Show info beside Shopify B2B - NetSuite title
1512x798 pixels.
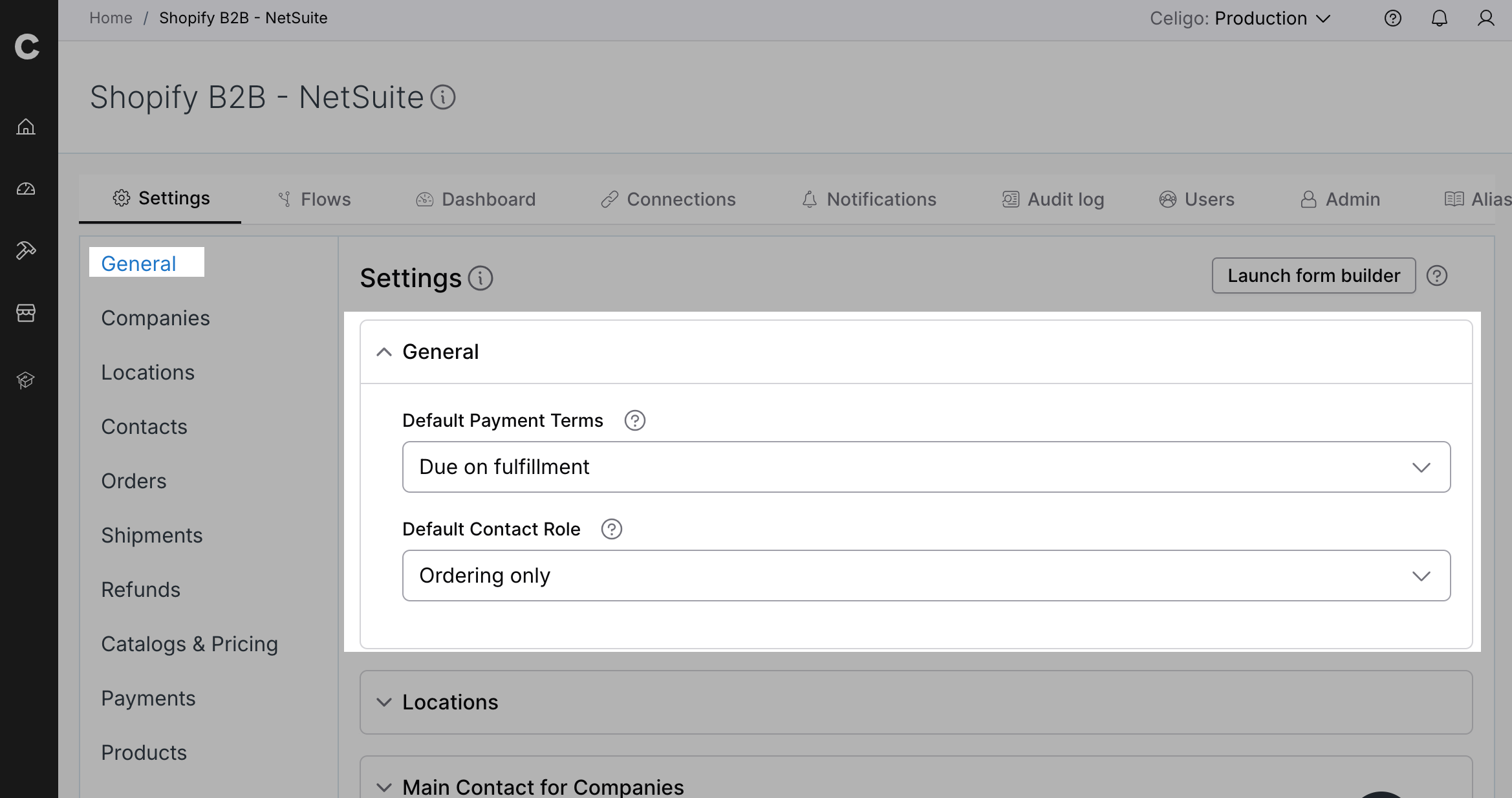[x=443, y=98]
